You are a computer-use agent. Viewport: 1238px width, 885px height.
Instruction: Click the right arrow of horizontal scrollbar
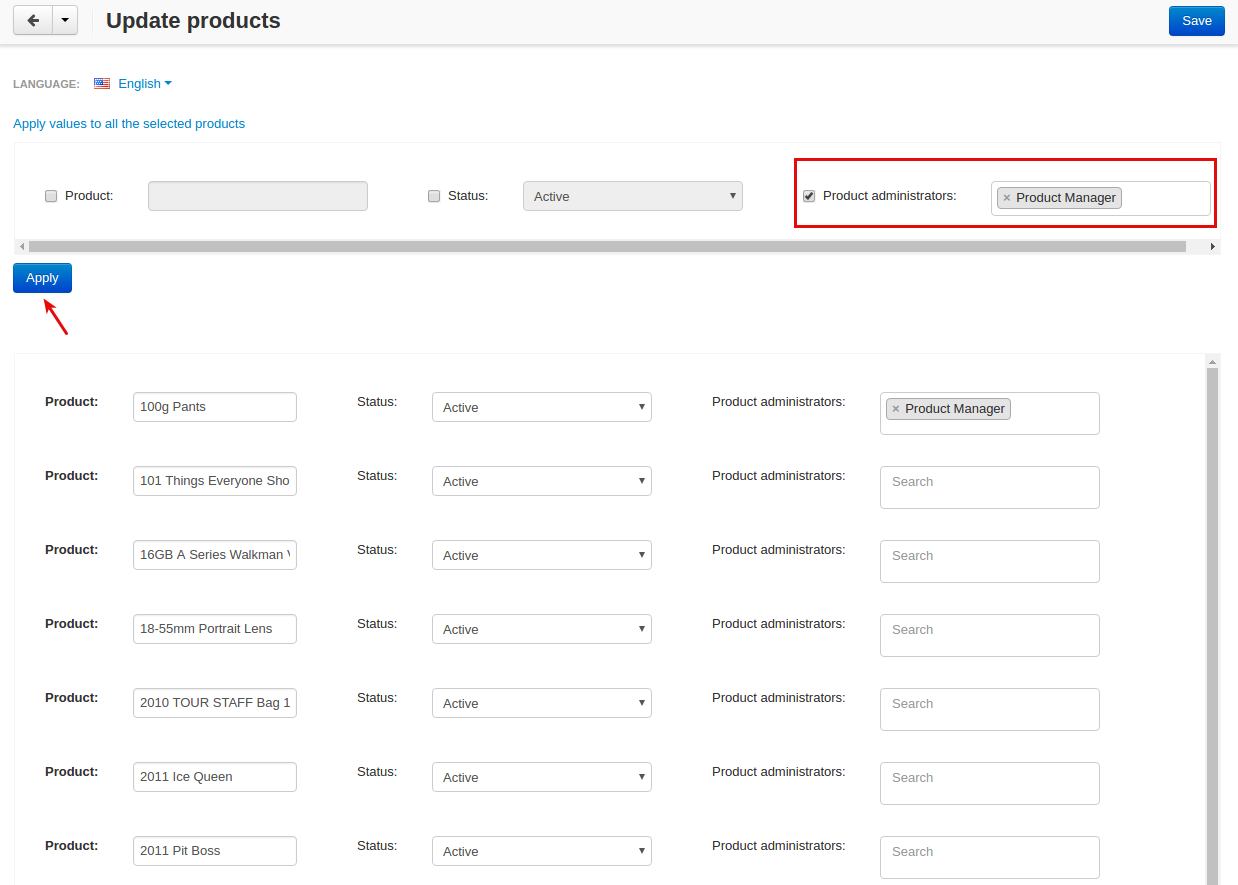pyautogui.click(x=1213, y=246)
